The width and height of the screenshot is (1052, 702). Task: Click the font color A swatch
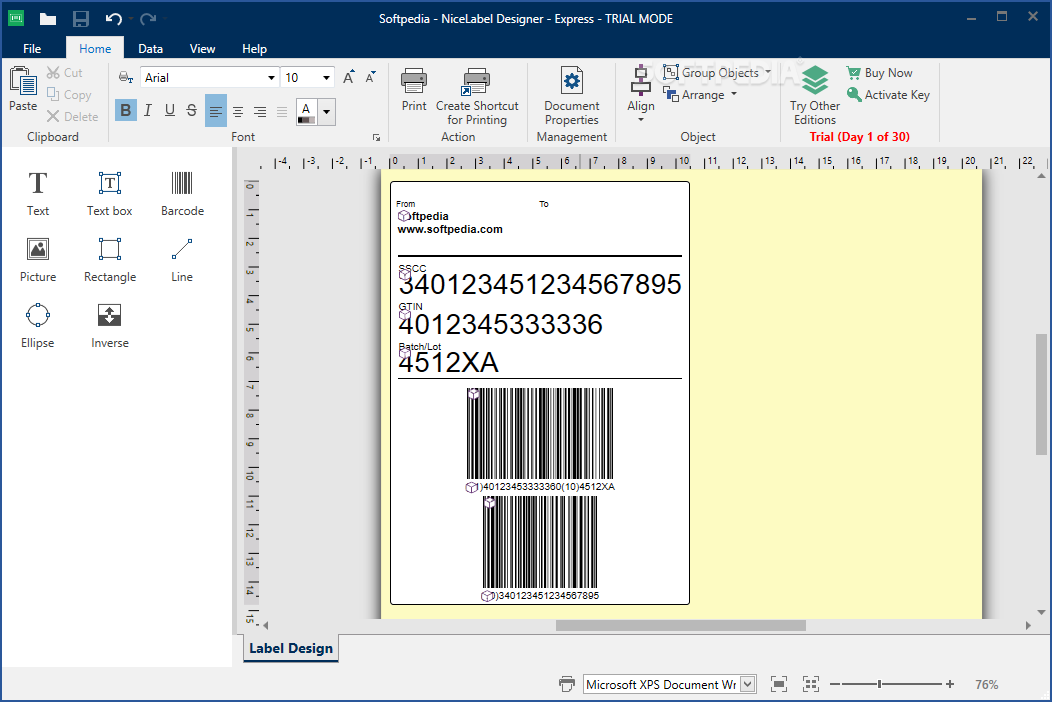point(306,111)
